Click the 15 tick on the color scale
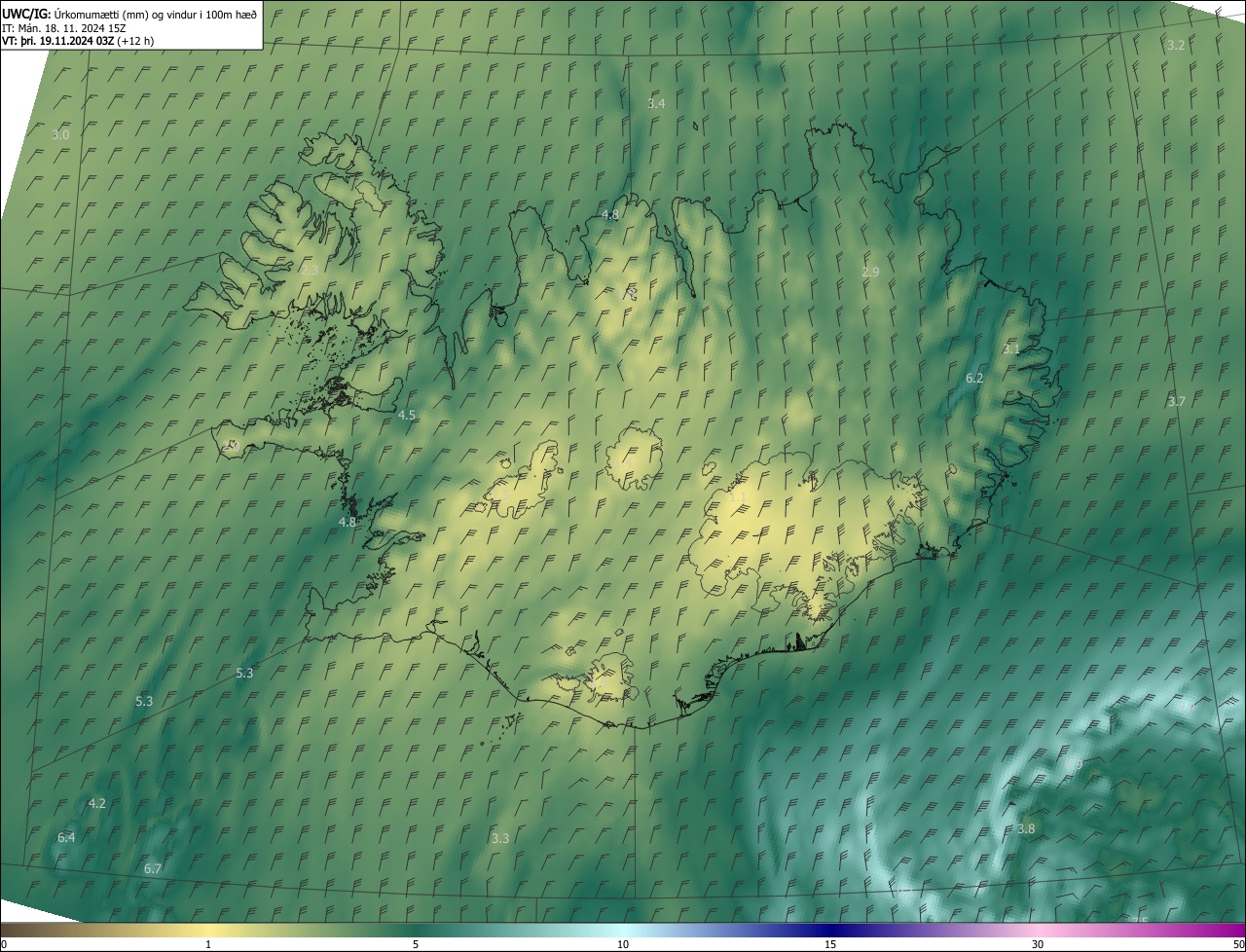The image size is (1246, 952). coord(830,944)
